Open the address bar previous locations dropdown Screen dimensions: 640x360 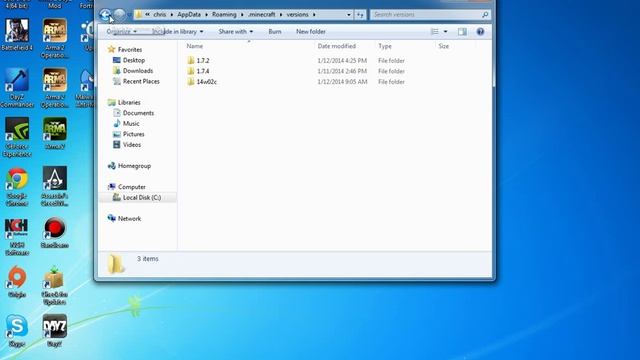click(x=349, y=15)
